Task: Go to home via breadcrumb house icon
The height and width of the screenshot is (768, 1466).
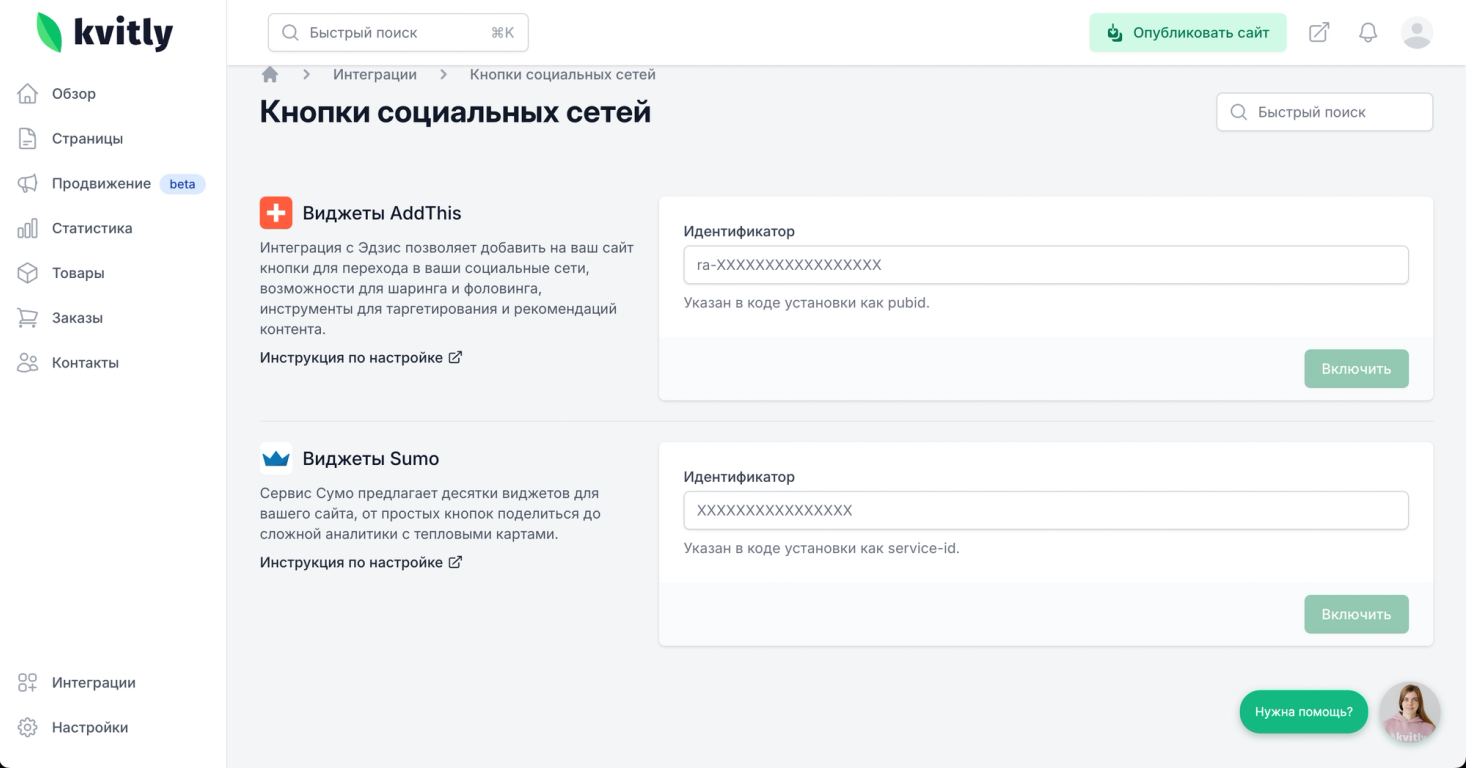Action: pos(270,75)
